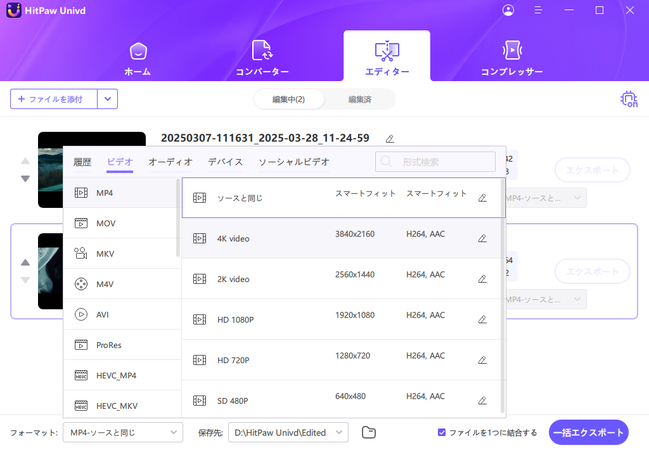
Task: Edit HD 720P preset settings
Action: click(x=482, y=360)
